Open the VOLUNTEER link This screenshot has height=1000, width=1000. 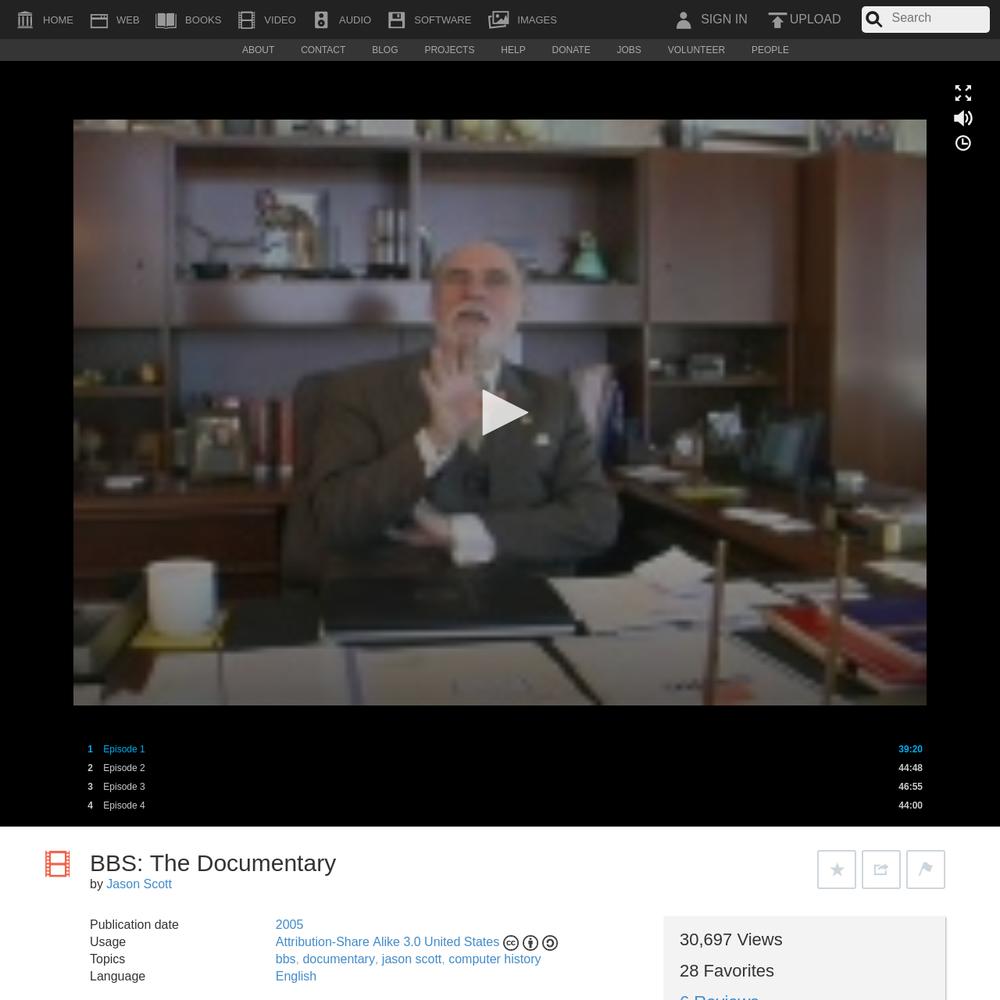coord(696,50)
